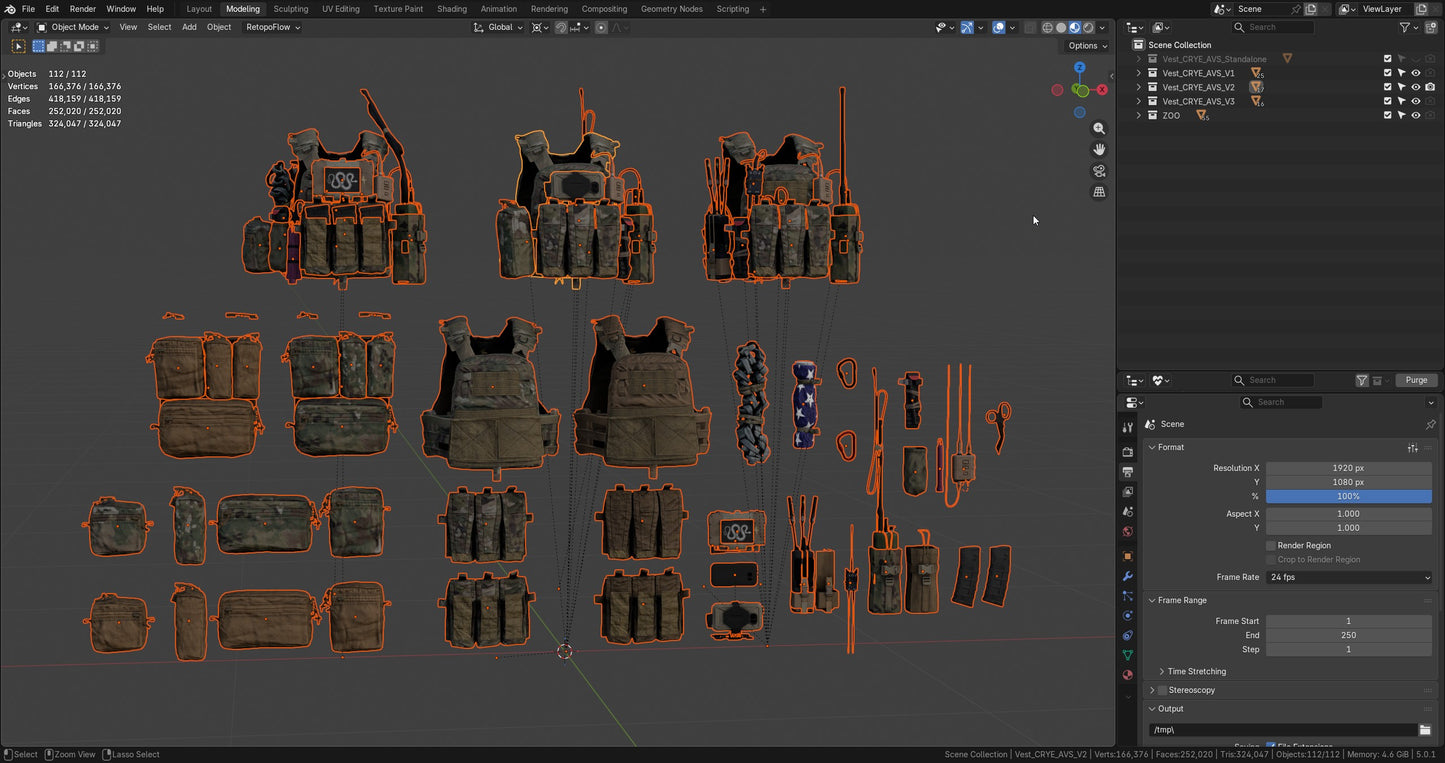Select wireframe viewport shading
This screenshot has height=763, width=1445.
[x=1047, y=27]
